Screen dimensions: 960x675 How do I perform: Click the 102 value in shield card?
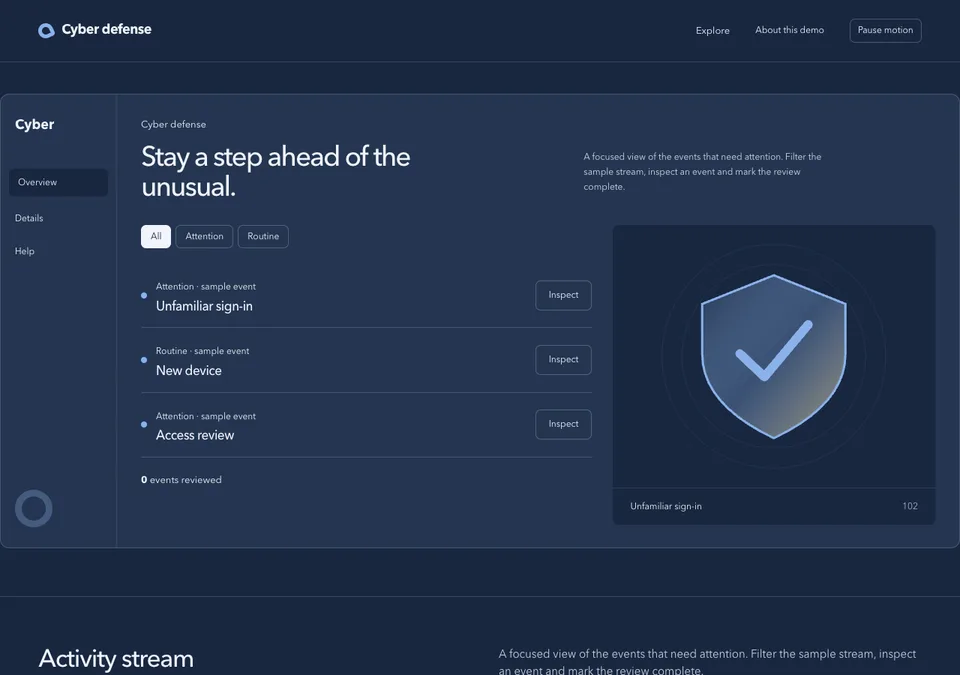[x=910, y=506]
